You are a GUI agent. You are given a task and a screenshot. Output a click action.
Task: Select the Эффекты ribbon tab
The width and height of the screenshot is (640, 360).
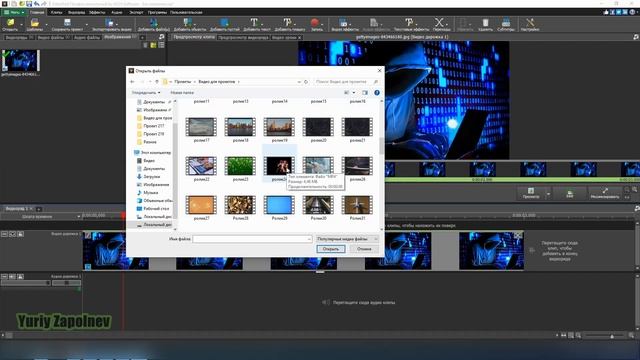pos(97,12)
